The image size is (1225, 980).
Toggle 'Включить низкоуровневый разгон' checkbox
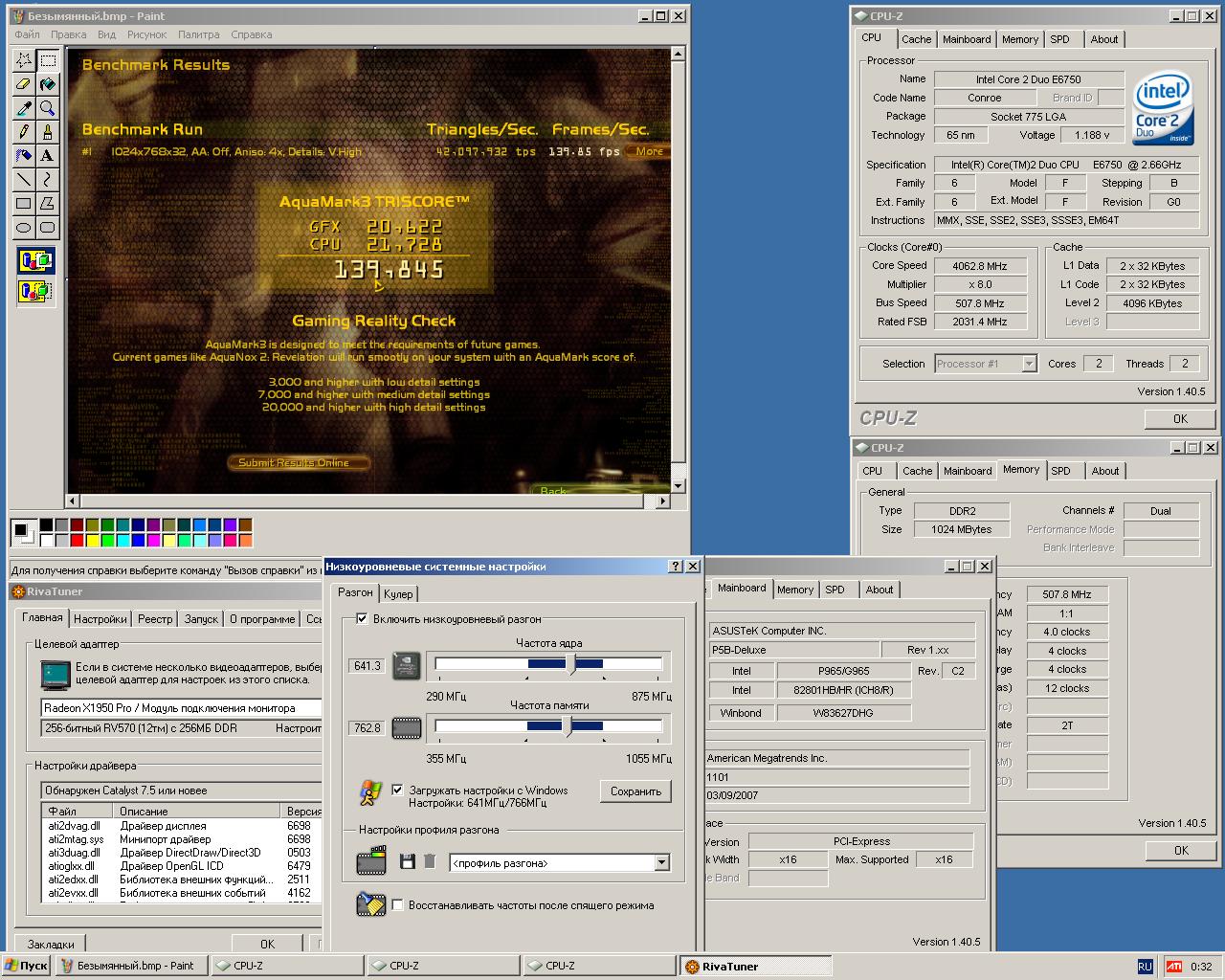click(362, 618)
